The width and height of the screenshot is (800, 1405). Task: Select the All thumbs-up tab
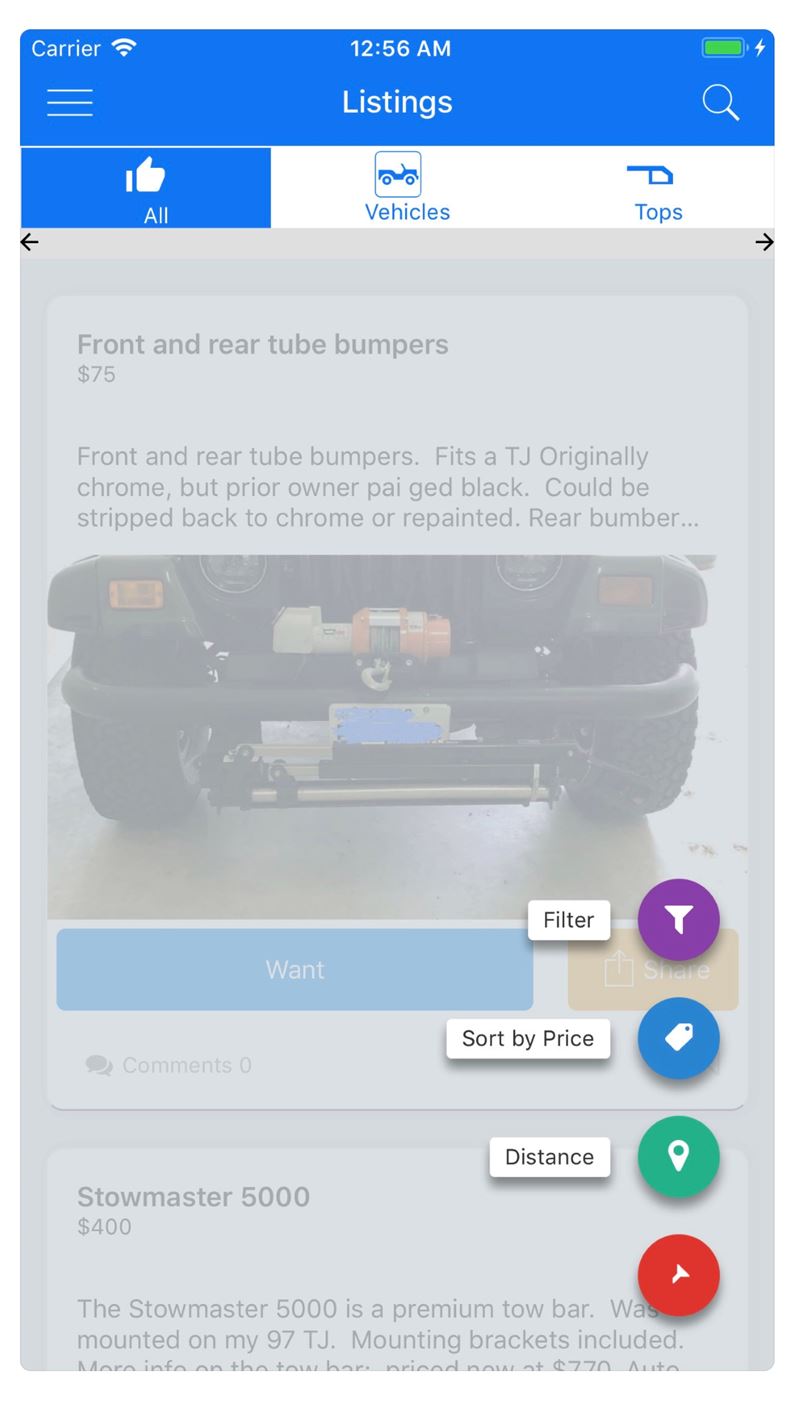[146, 188]
